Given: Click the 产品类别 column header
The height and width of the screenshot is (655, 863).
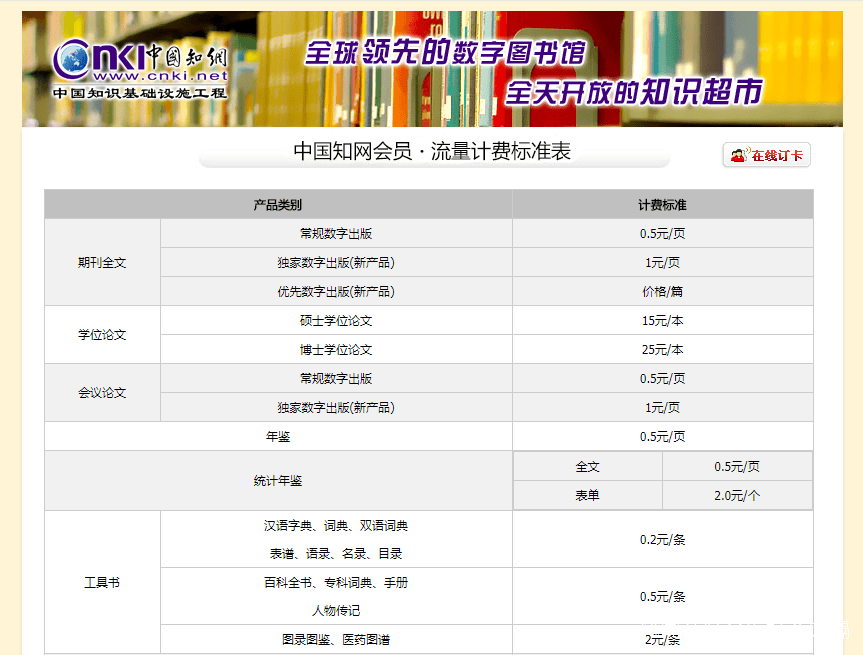Looking at the screenshot, I should (278, 205).
